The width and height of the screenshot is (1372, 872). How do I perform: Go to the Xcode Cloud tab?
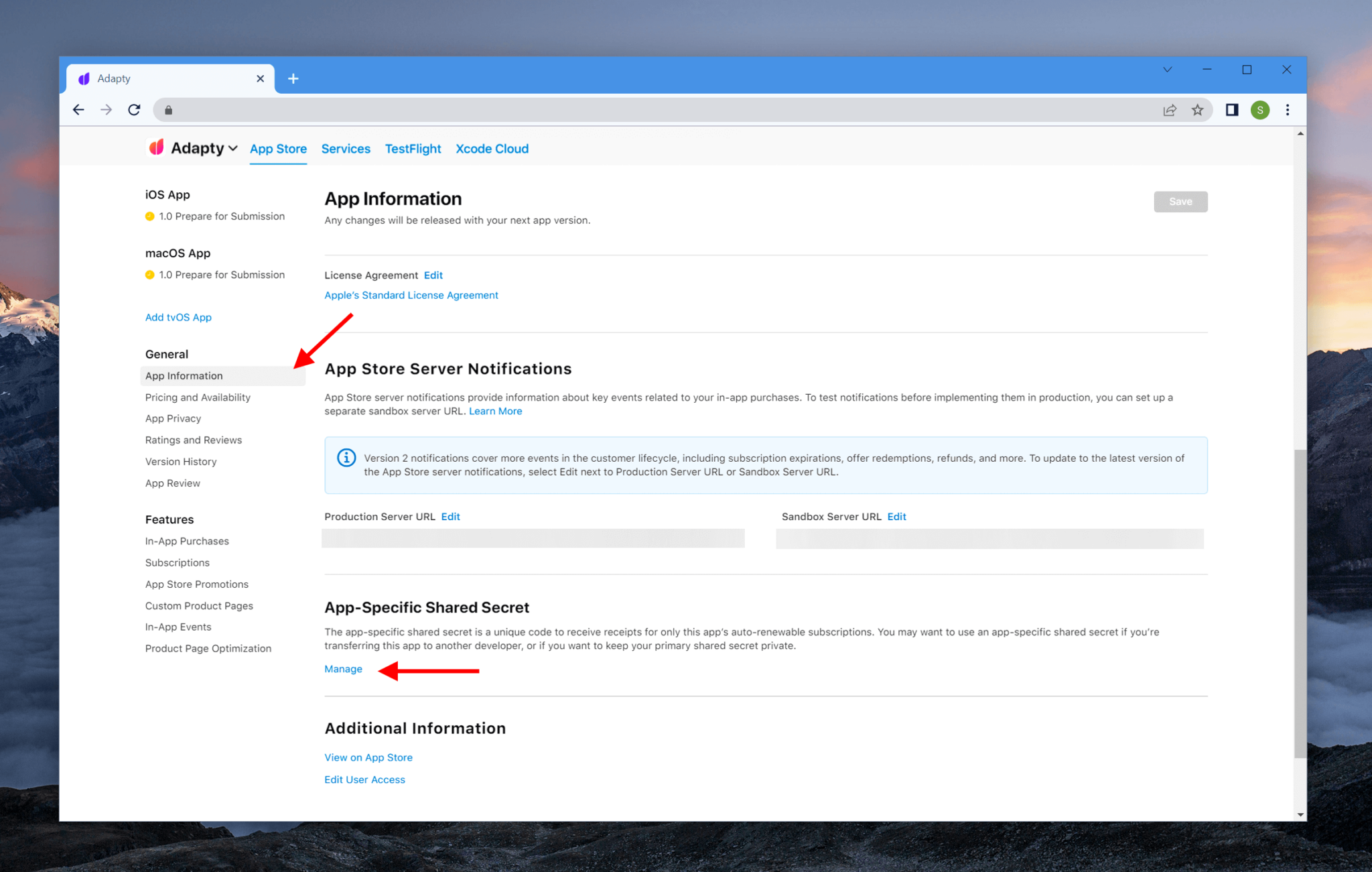click(492, 149)
